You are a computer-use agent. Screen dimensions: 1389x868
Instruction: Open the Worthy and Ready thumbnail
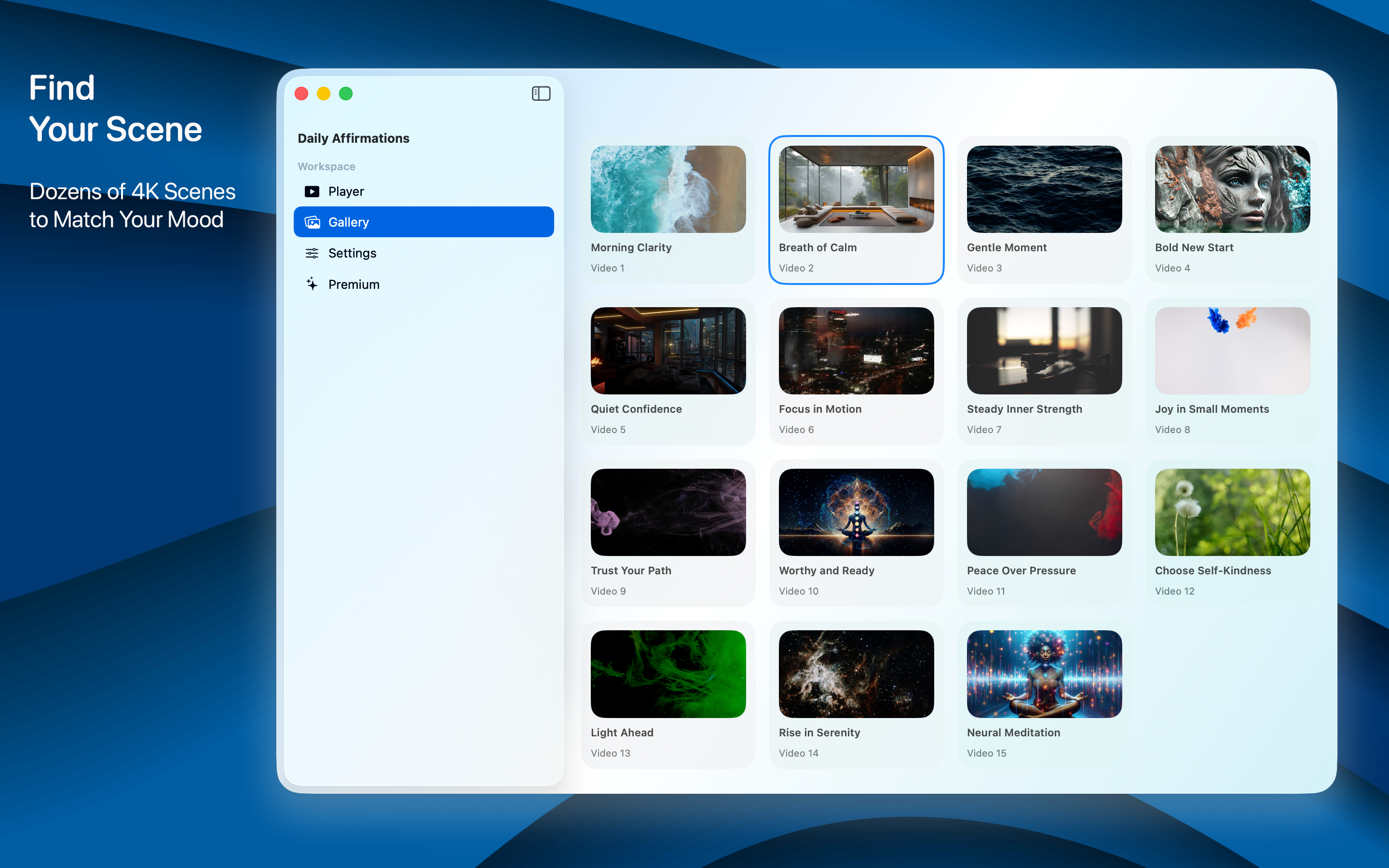[x=856, y=512]
